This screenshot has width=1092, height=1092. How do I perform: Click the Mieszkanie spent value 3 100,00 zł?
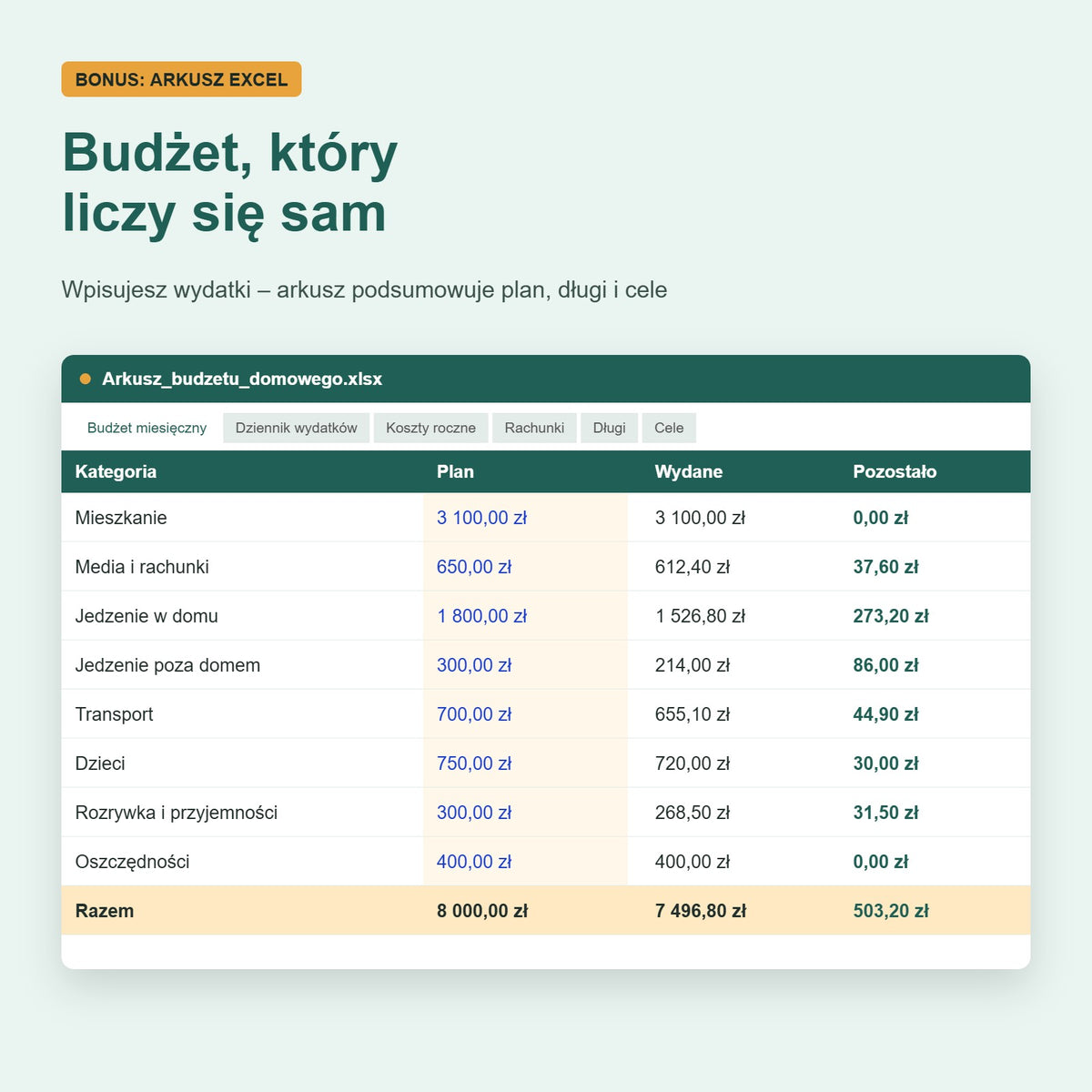700,518
